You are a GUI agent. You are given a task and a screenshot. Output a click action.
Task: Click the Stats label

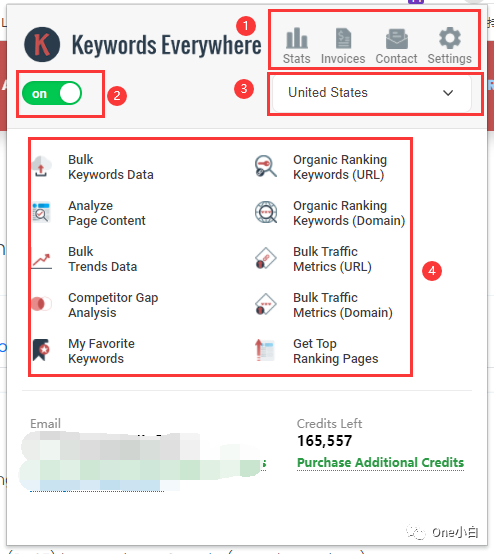(297, 59)
